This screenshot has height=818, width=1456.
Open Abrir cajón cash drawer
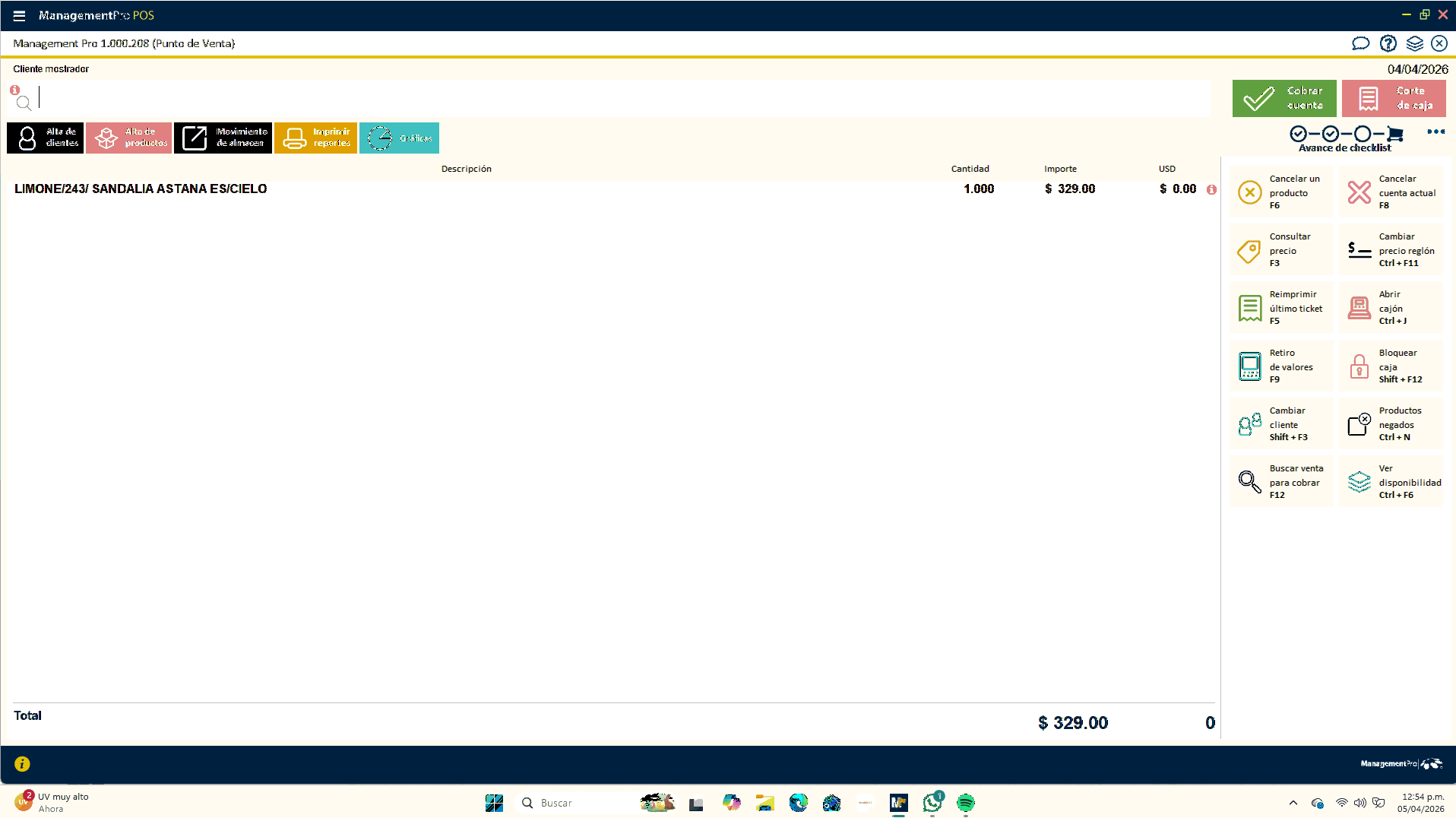pyautogui.click(x=1359, y=308)
